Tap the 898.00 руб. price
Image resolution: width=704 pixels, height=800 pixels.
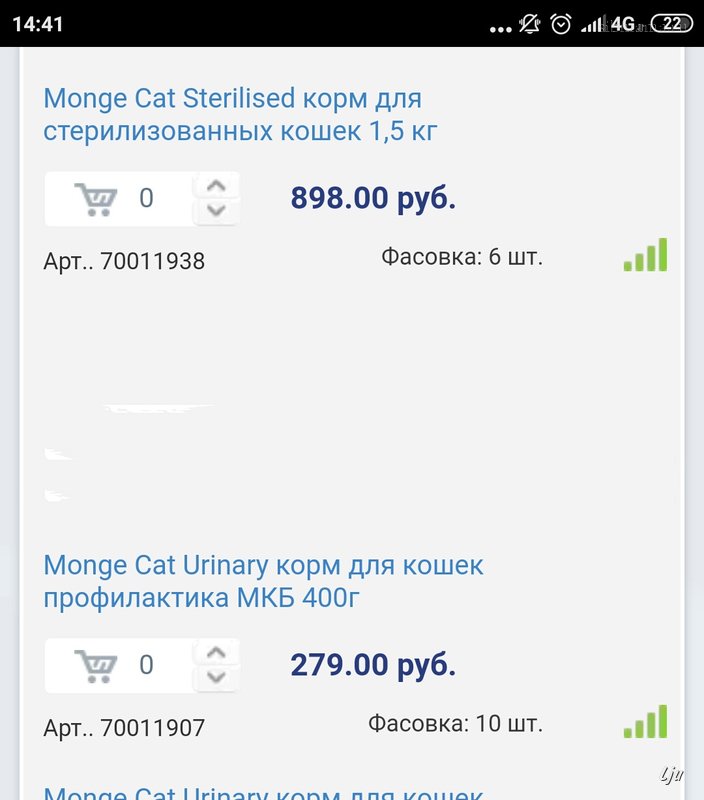[x=373, y=198]
